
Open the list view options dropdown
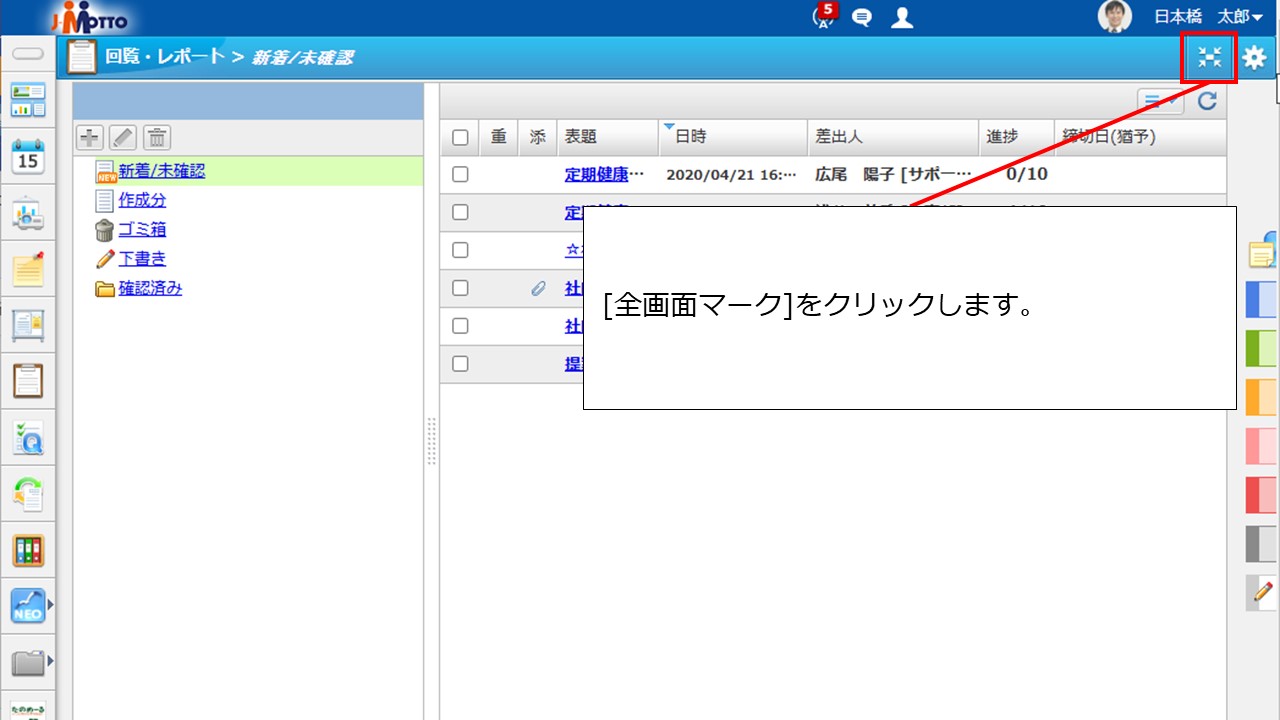click(1160, 101)
